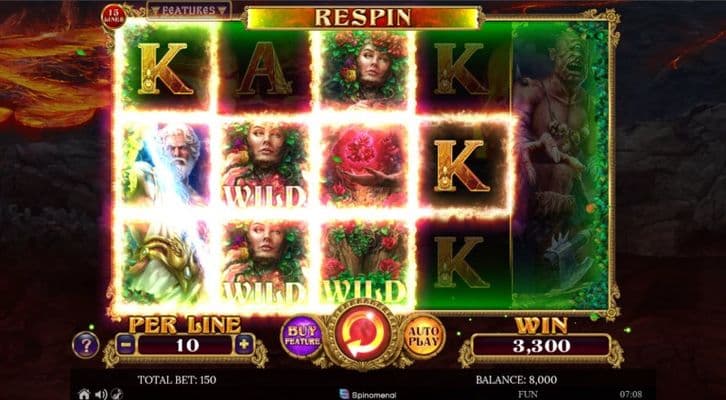Expand the Features dropdown
726x400 pixels.
tap(189, 11)
